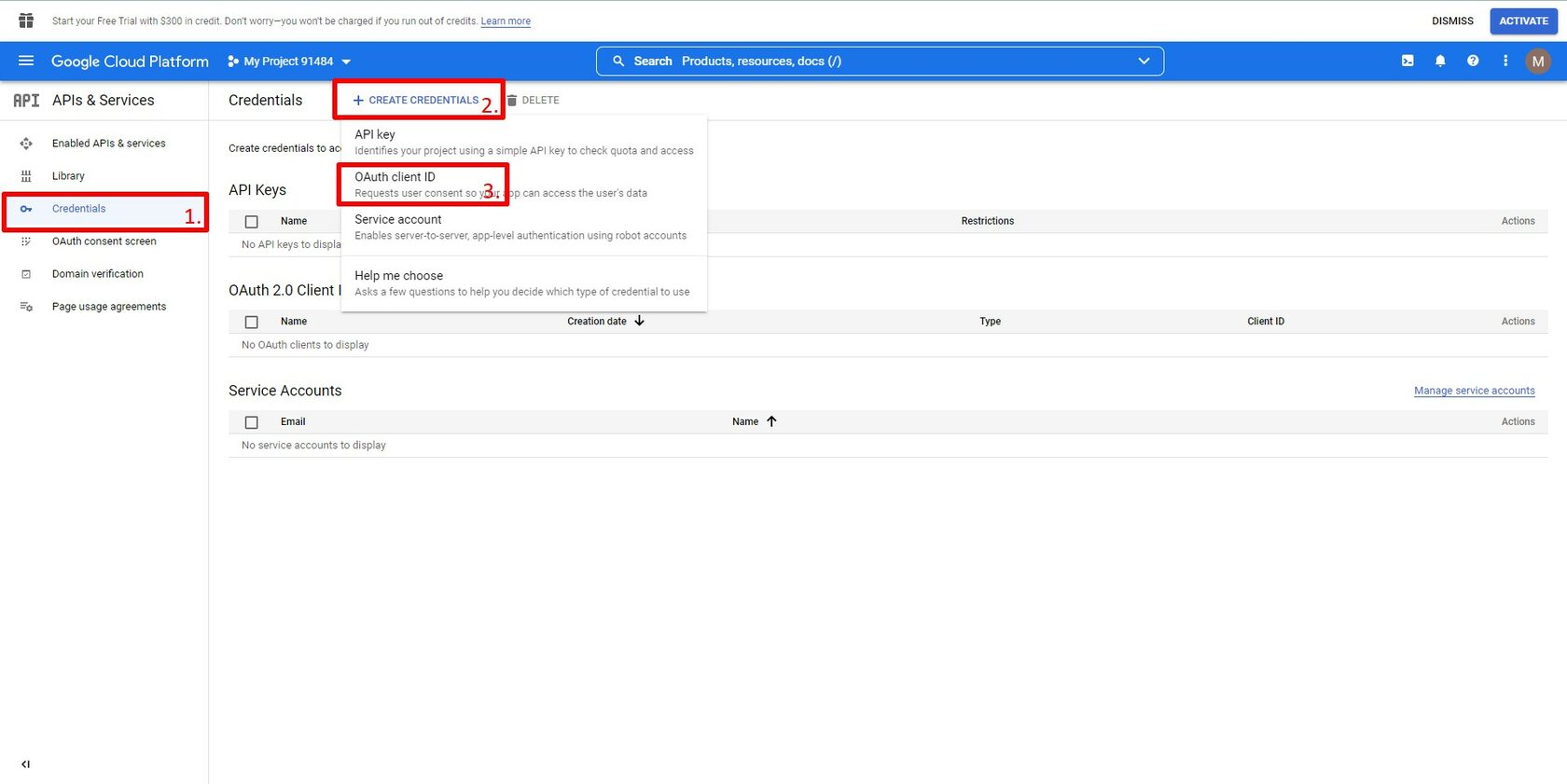Click the Restrictions column header
The image size is (1567, 784).
987,221
